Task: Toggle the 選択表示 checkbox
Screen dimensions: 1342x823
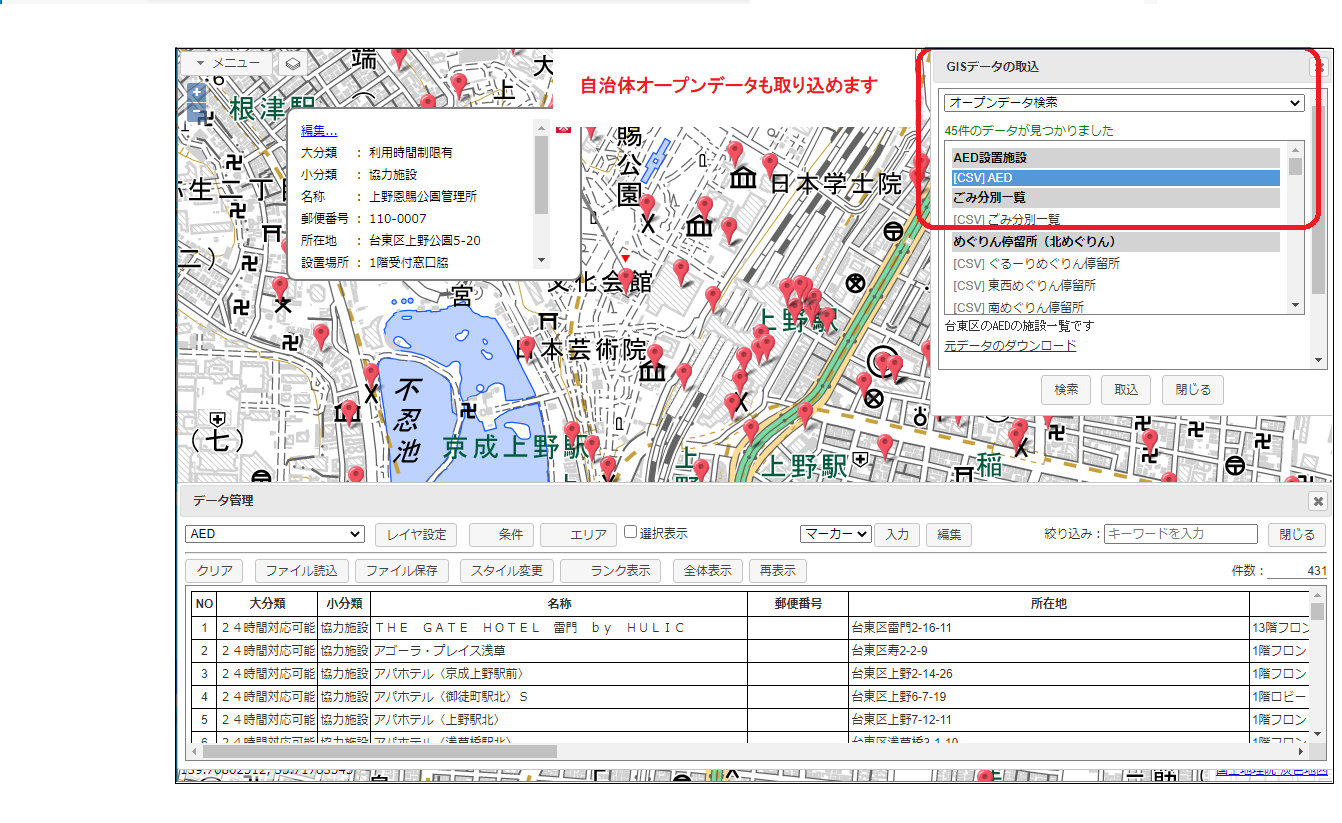Action: 631,533
